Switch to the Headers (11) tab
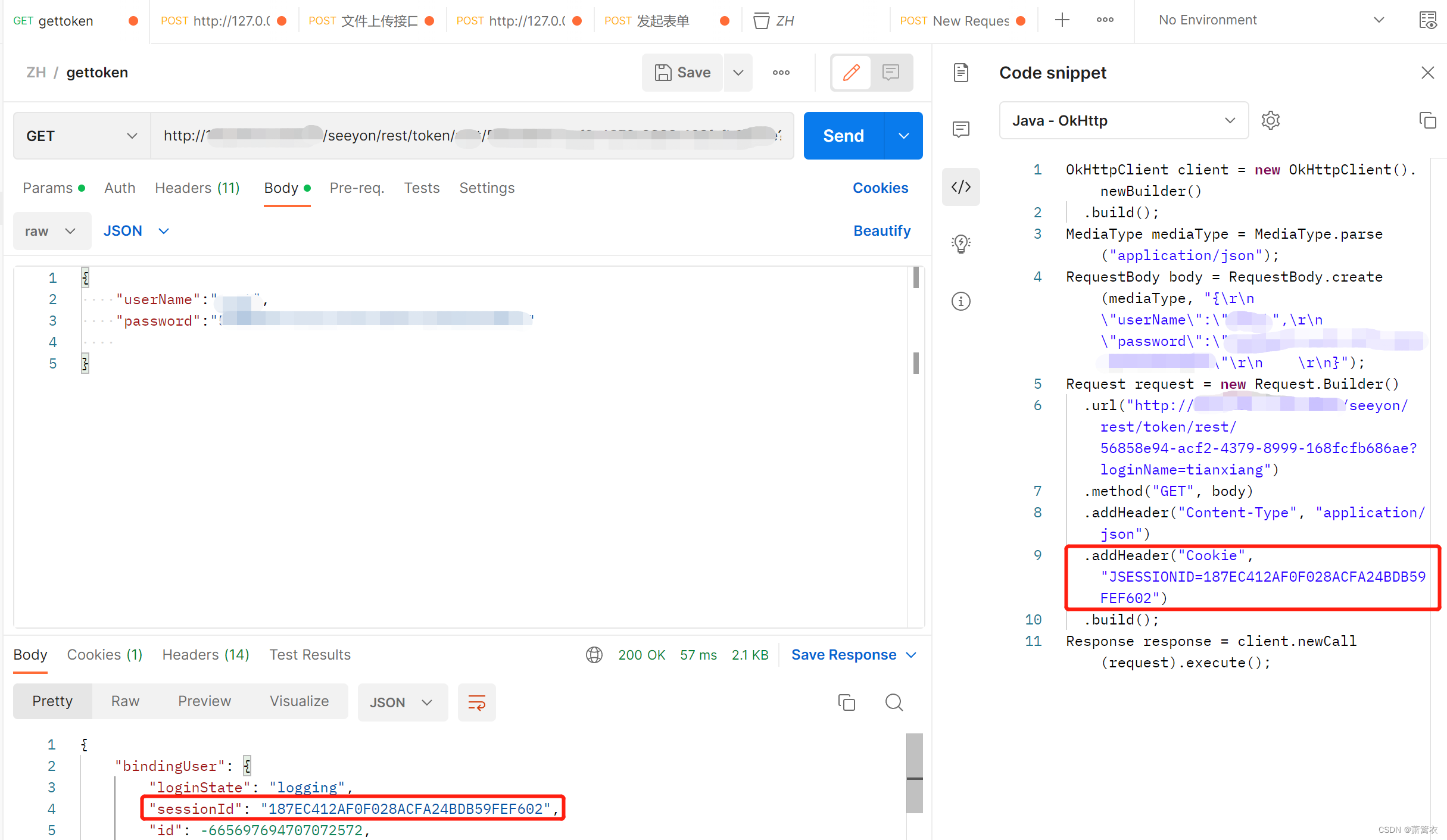 point(197,188)
